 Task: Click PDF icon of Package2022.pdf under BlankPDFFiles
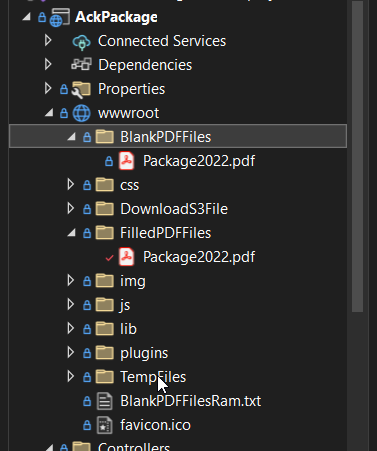127,161
